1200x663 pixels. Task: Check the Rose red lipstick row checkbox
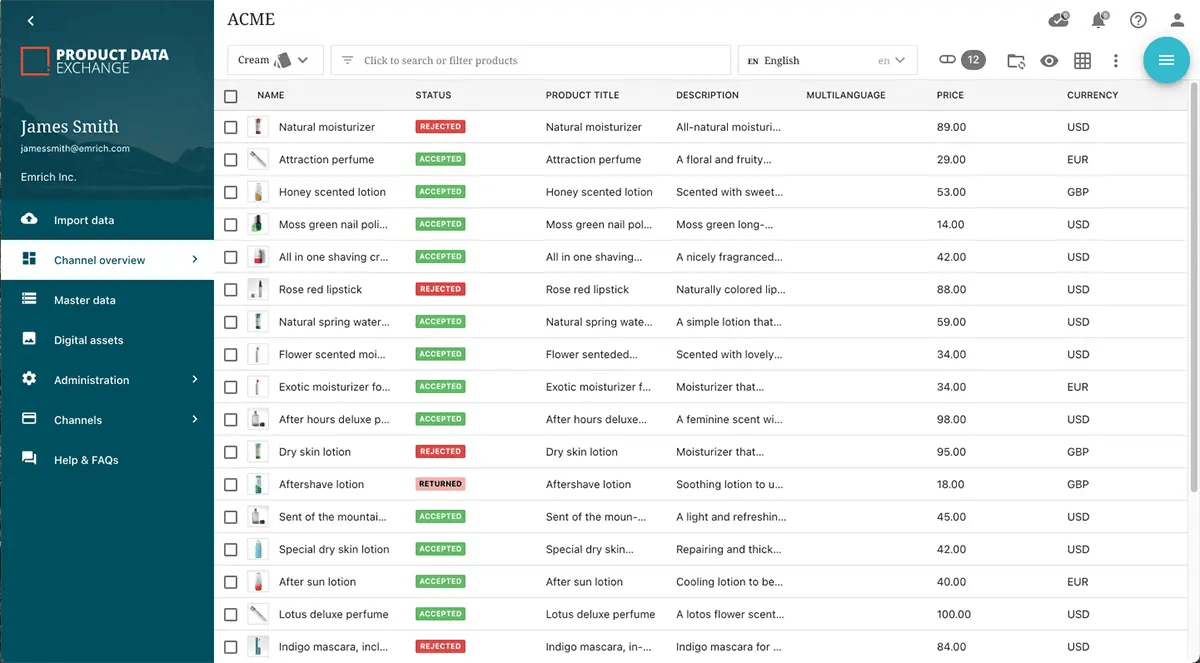click(x=231, y=290)
